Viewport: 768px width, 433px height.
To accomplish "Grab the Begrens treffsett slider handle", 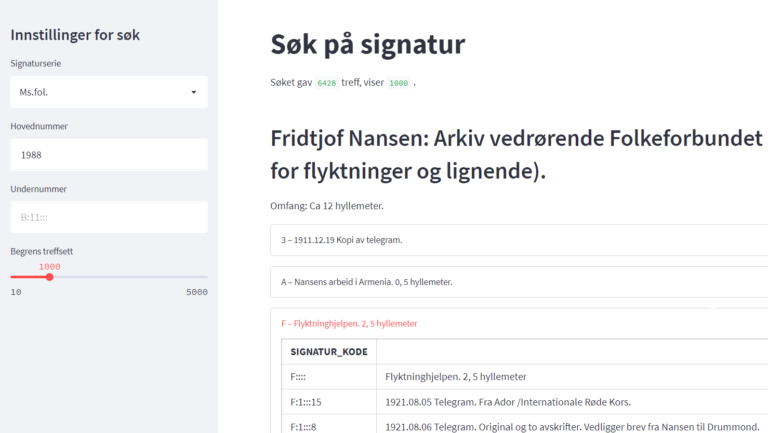I will (49, 277).
